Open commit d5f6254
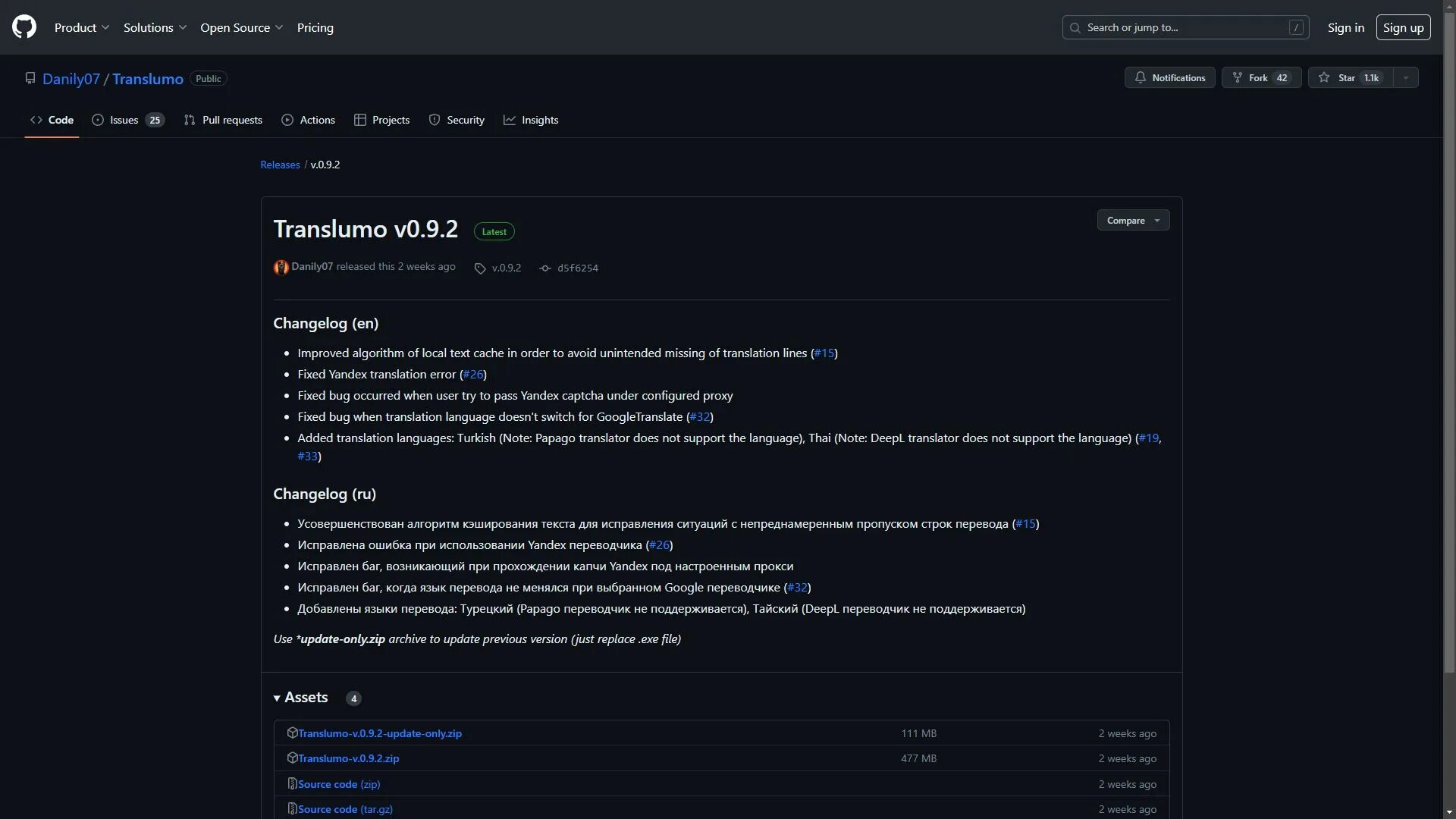Screen dimensions: 1456x819 coord(577,268)
